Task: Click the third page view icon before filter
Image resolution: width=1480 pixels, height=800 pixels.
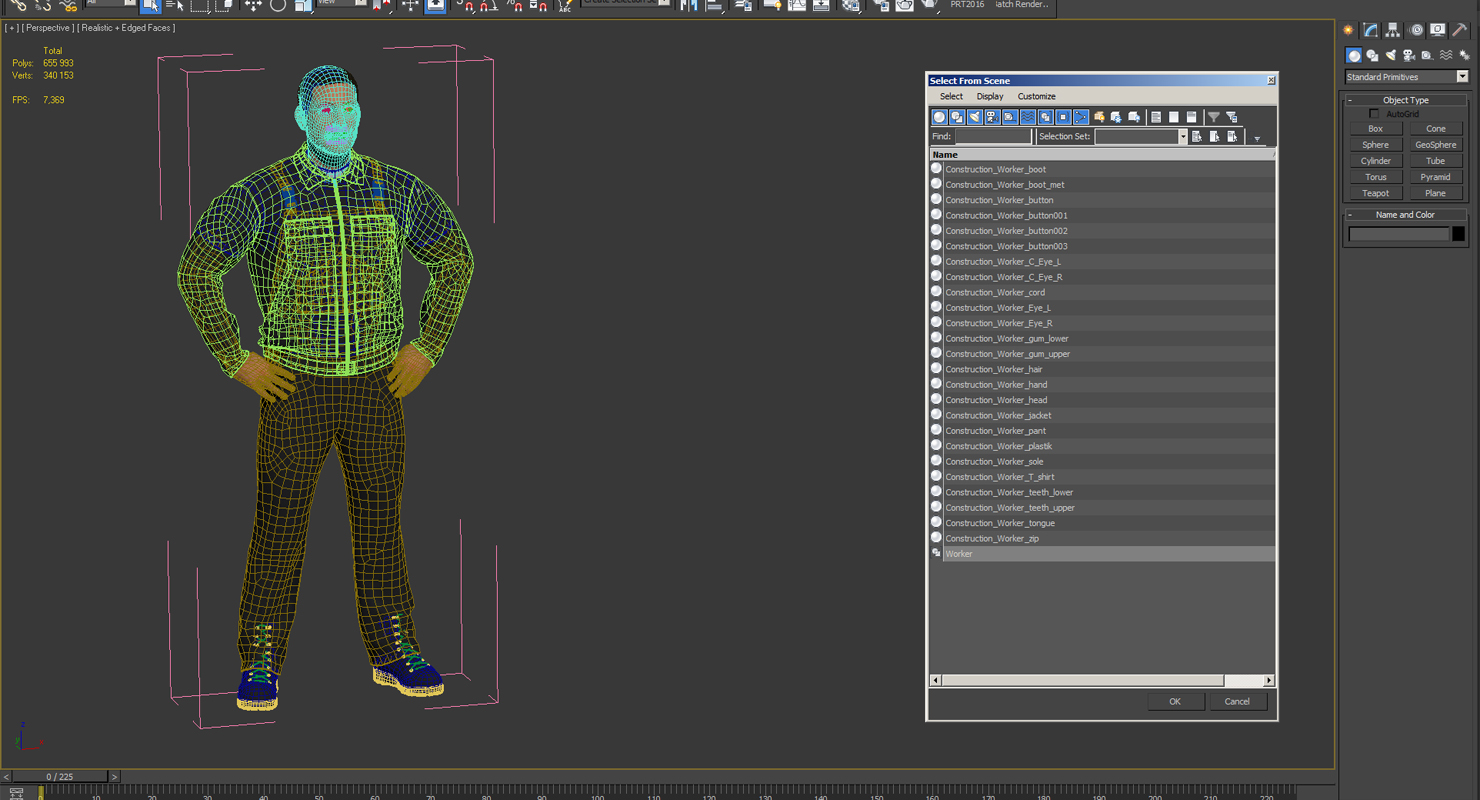Action: (1191, 117)
